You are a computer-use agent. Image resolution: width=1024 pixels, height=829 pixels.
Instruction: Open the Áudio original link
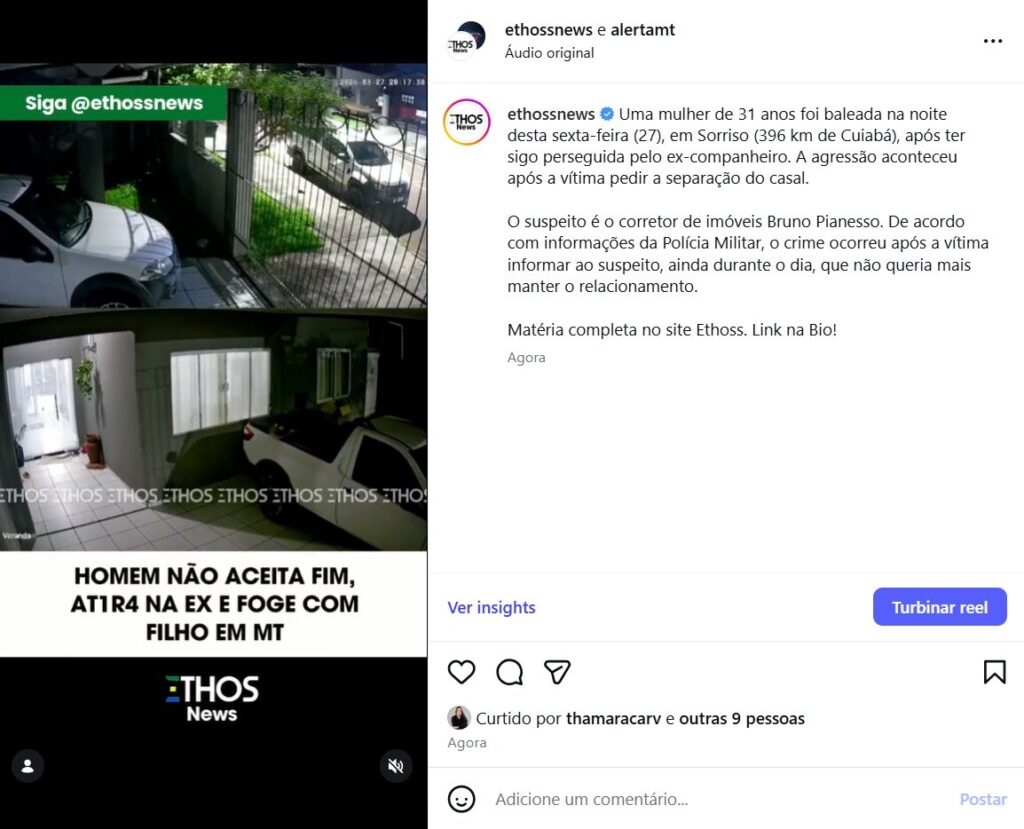click(549, 53)
